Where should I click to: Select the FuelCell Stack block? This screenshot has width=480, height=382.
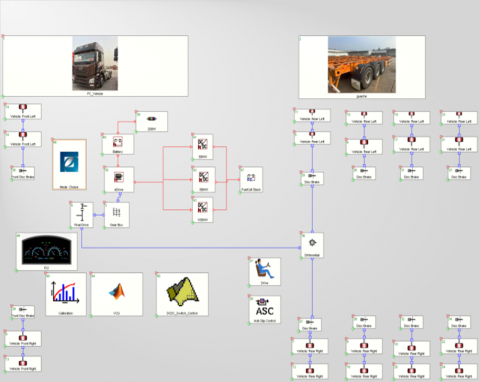(x=251, y=180)
